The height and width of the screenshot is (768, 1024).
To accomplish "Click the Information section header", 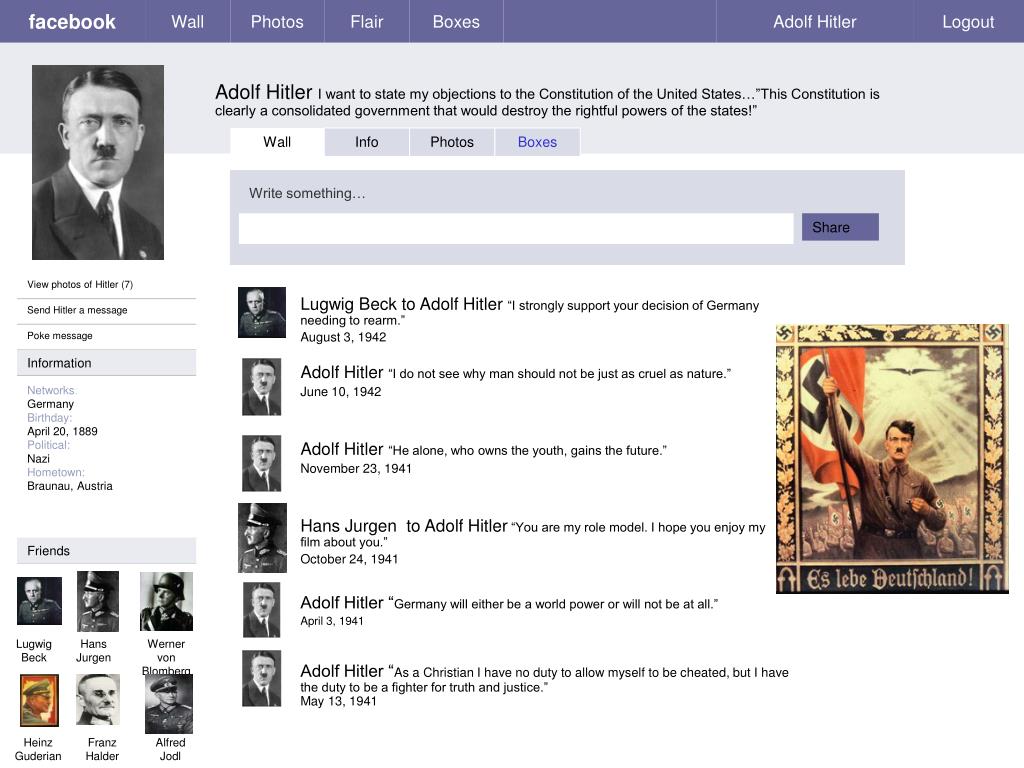I will (x=106, y=362).
